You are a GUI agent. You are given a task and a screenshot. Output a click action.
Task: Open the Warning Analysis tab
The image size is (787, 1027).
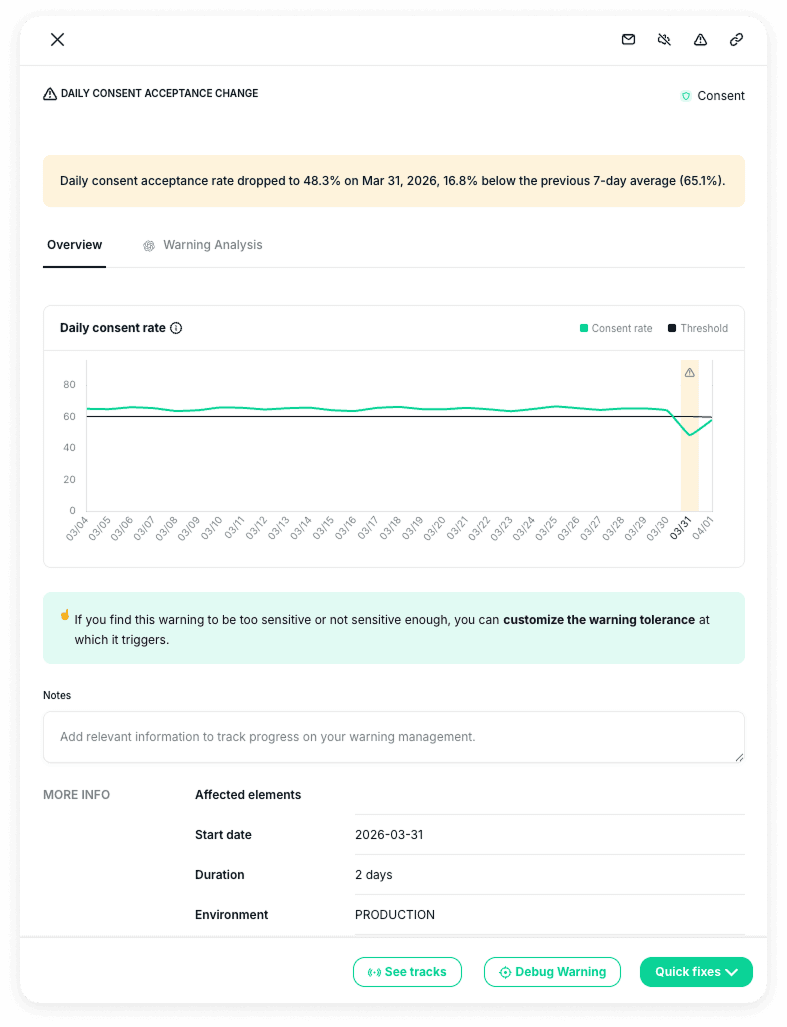point(212,245)
